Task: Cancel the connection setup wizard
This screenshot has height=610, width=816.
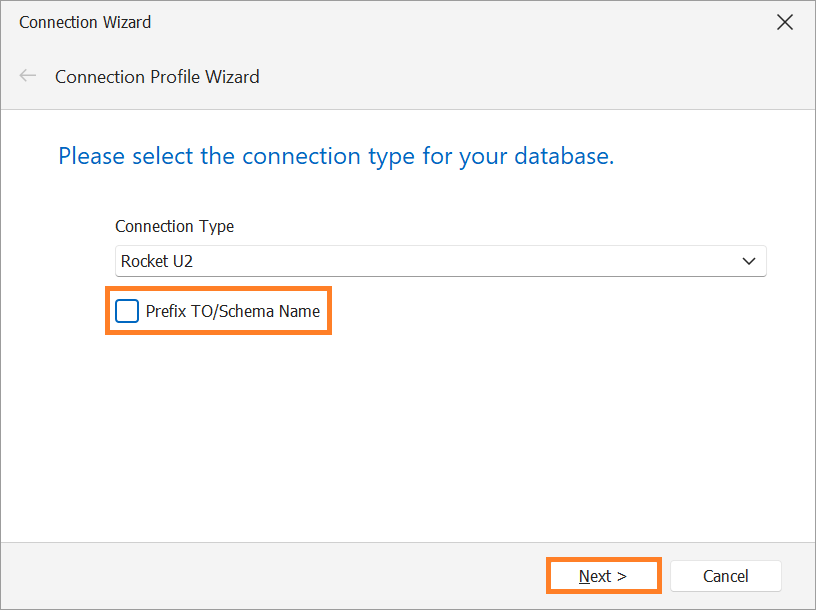Action: 726,576
